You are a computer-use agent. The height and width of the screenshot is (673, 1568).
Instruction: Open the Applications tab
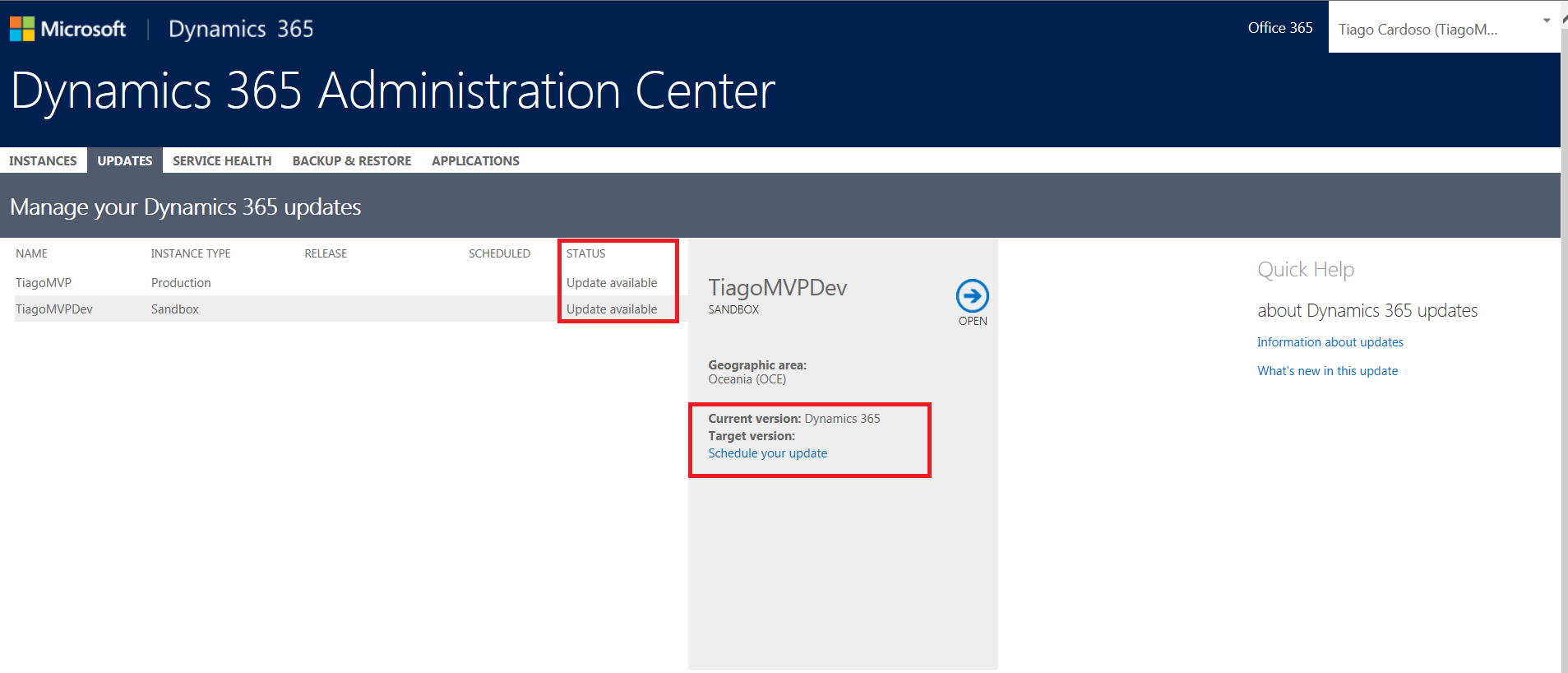475,160
